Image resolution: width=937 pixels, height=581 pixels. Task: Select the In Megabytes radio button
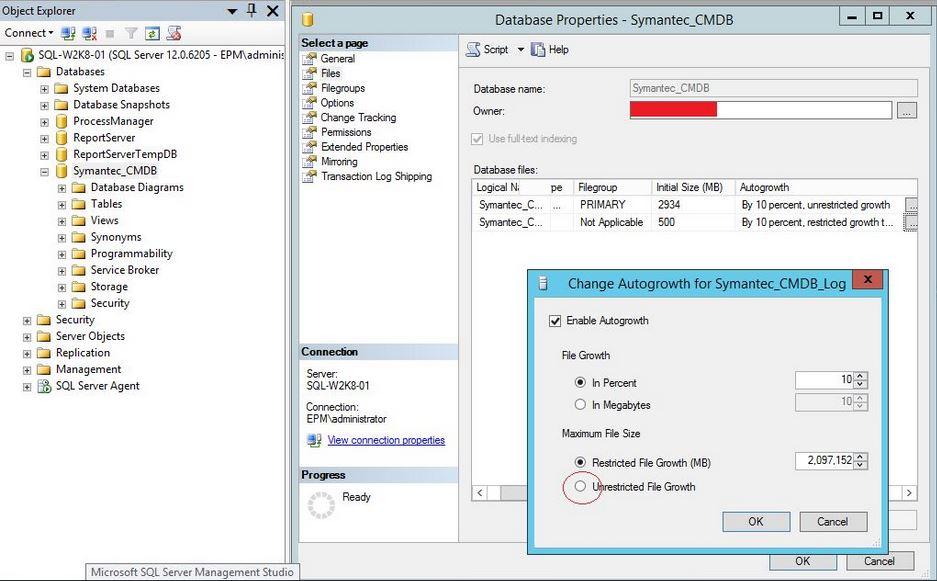coord(580,404)
